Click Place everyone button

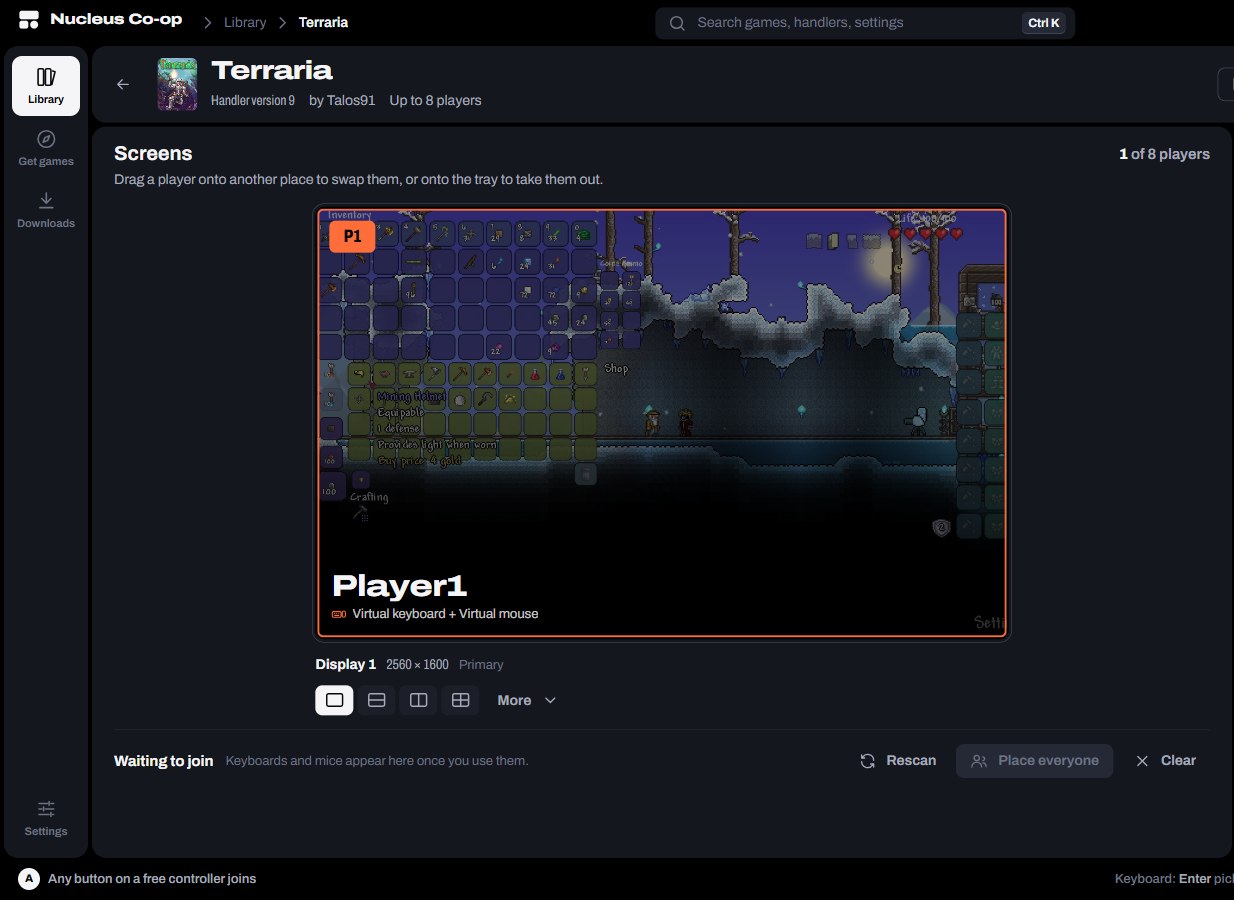click(x=1034, y=761)
